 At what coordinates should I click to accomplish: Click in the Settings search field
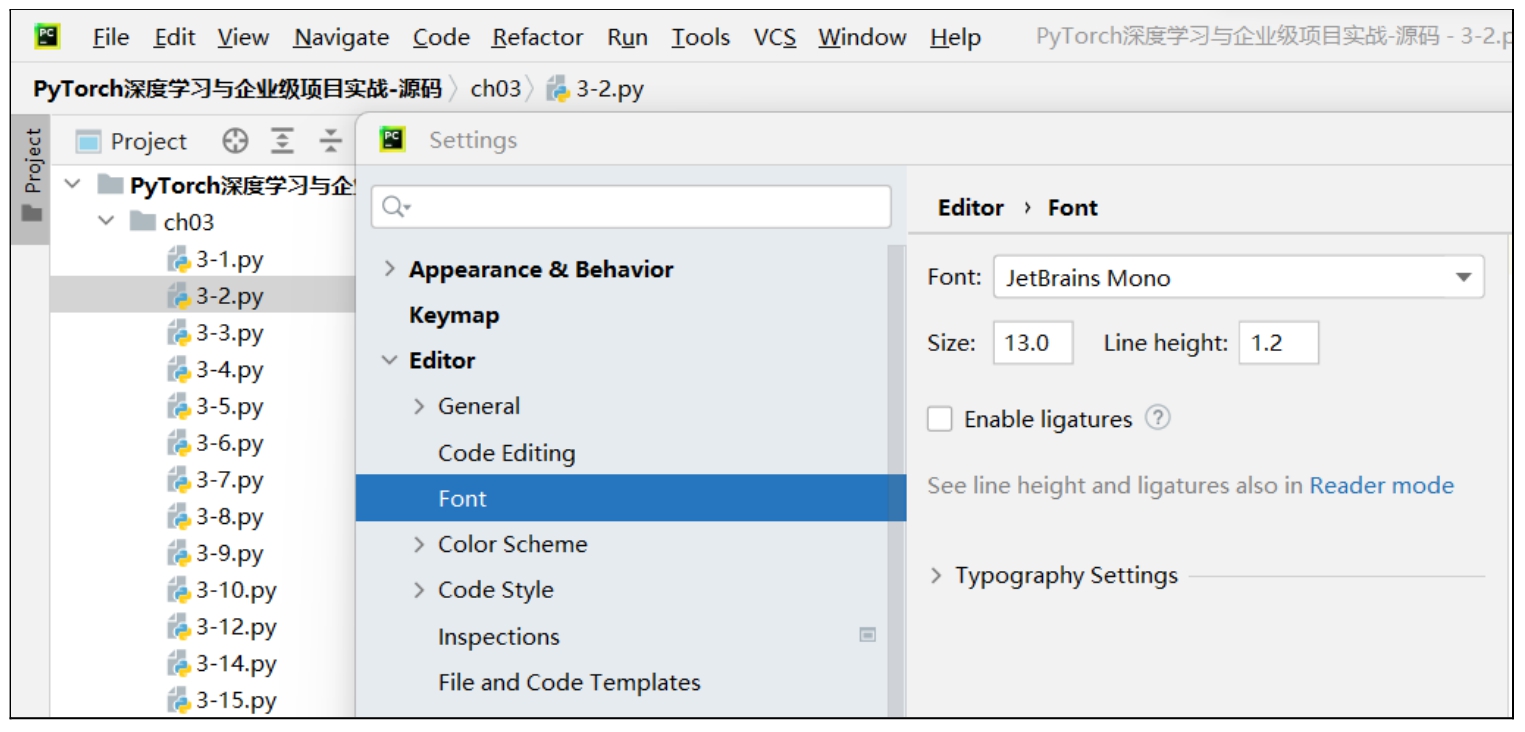point(631,207)
